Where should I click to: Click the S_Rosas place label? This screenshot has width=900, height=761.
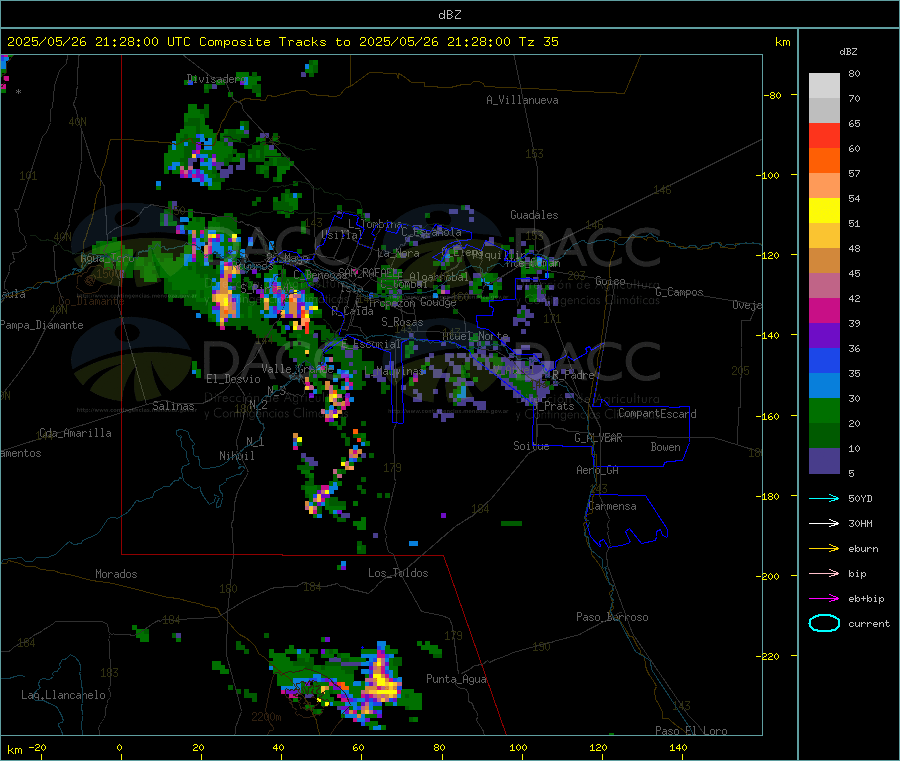click(402, 322)
